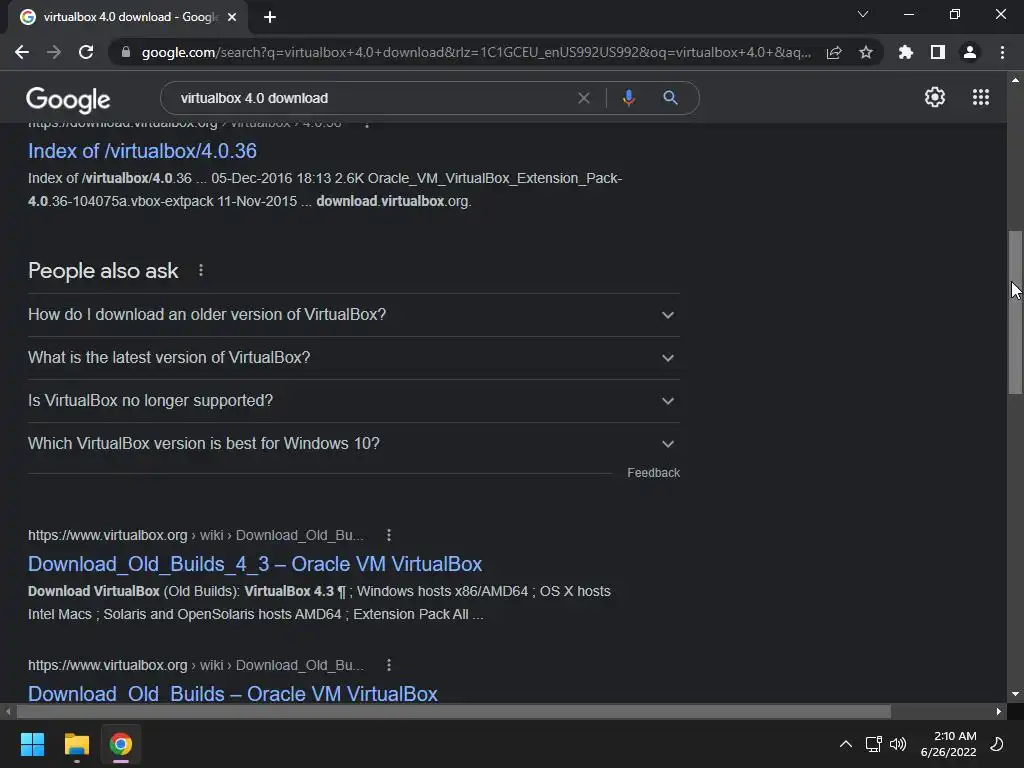Expand 'What is the latest version of VirtualBox?'
Screen dimensions: 1024x768
tap(353, 358)
